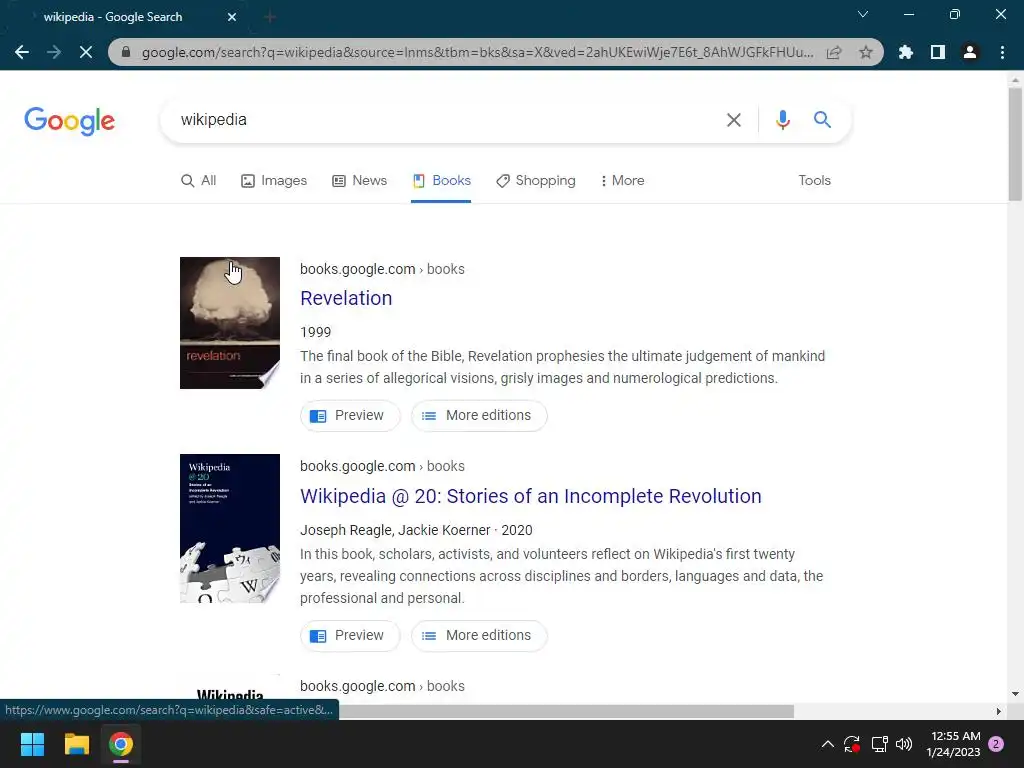Show hidden system tray icons
Screen dimensions: 1024x768
[x=827, y=744]
